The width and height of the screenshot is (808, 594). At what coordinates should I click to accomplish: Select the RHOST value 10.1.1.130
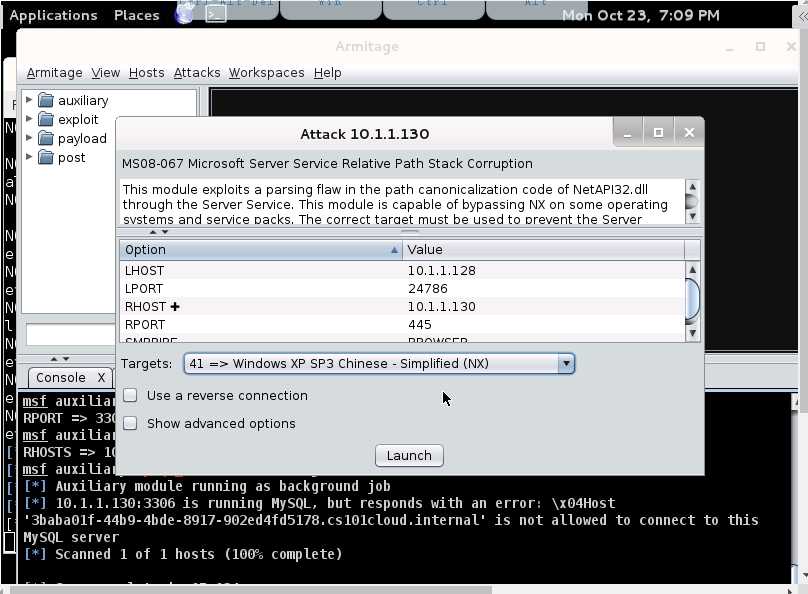point(442,307)
